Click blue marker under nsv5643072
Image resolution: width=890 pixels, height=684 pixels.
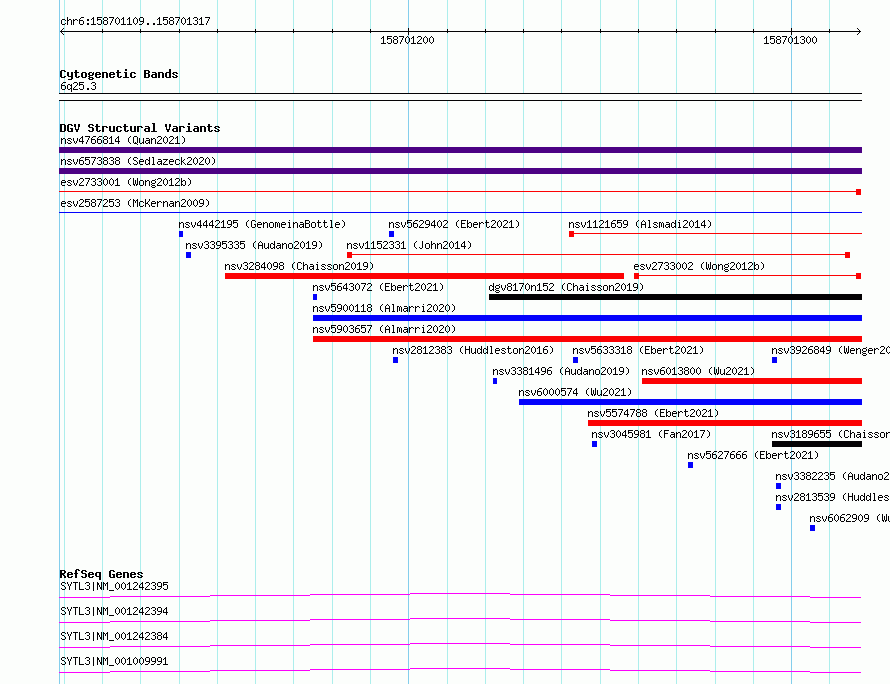point(315,297)
